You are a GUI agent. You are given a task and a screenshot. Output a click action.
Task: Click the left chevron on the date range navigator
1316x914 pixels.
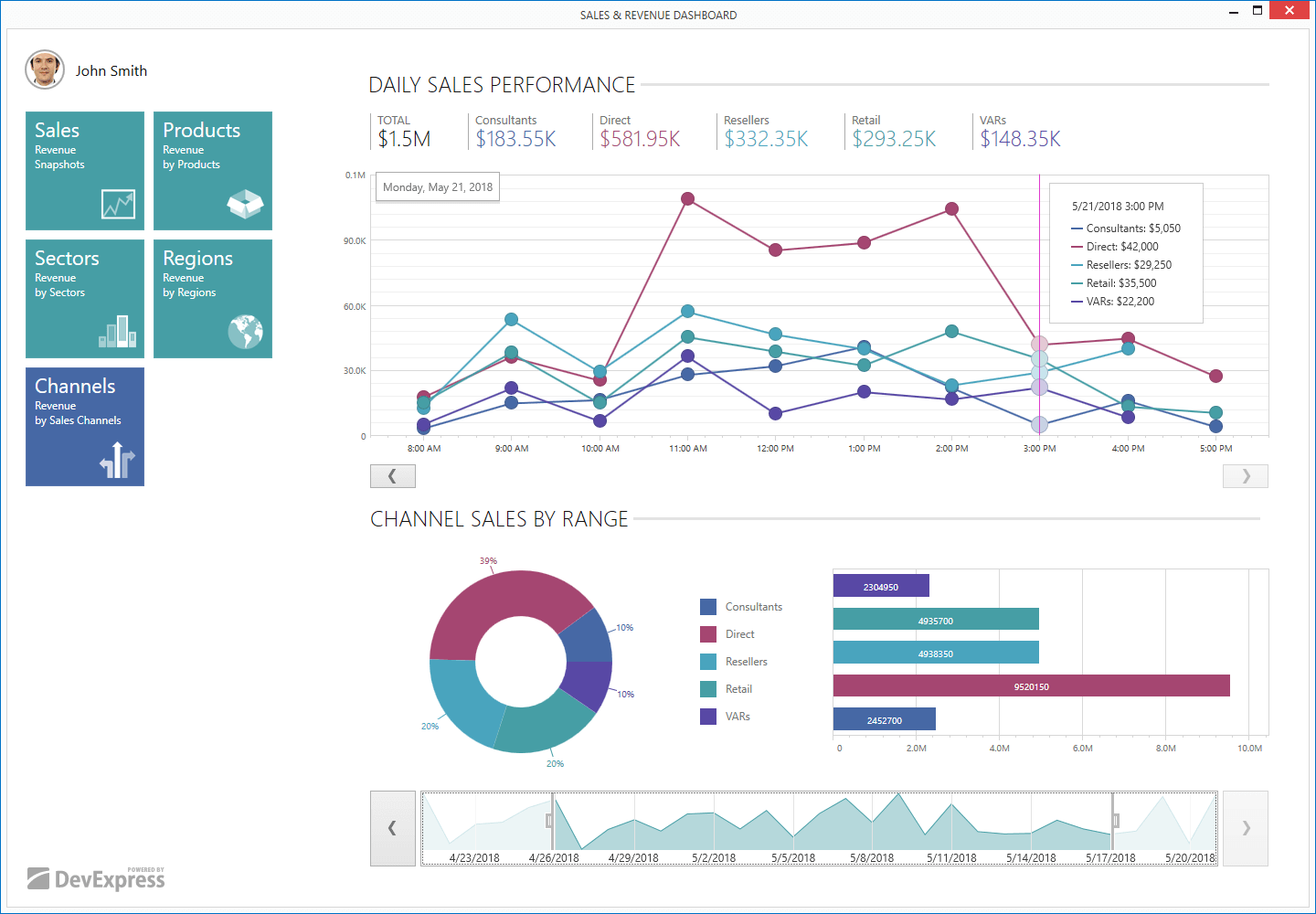[392, 828]
